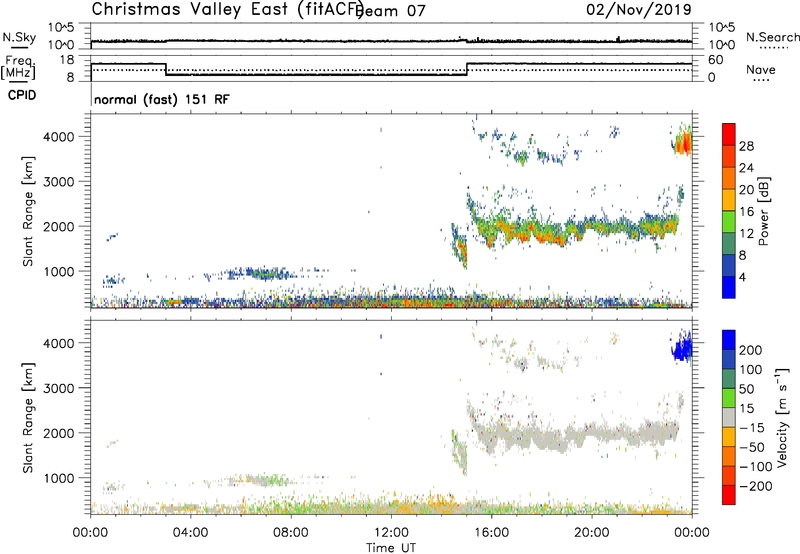Click the 'N.Sky' legend label

point(19,37)
